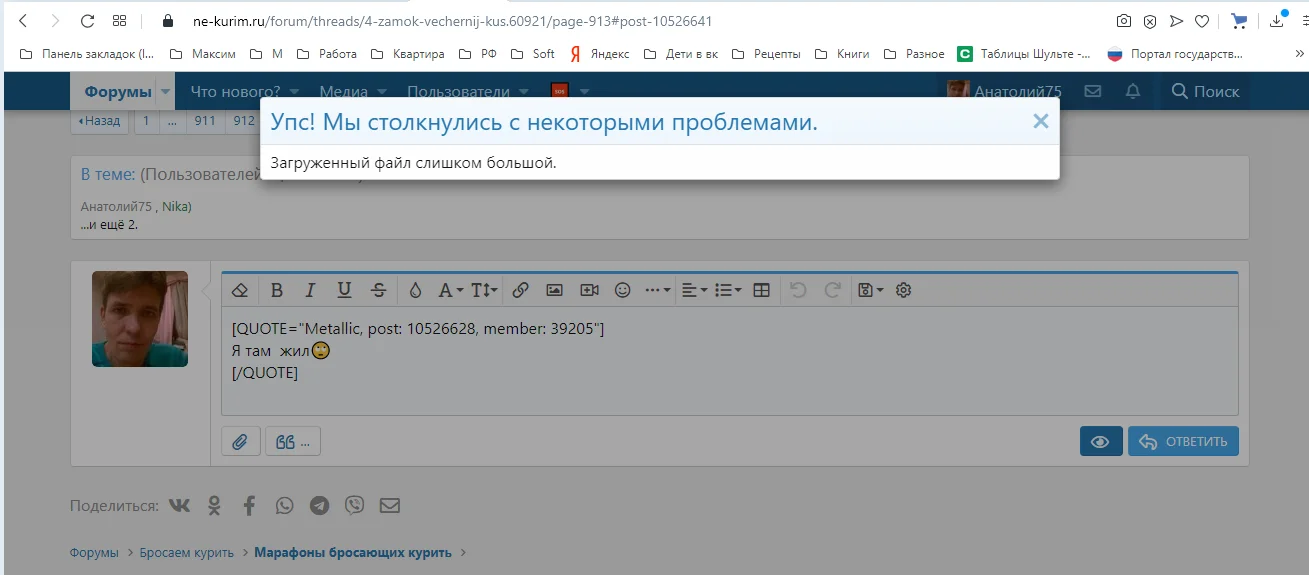Screen dimensions: 1309x575
Task: Expand the more options ellipsis dropdown
Action: tap(658, 290)
